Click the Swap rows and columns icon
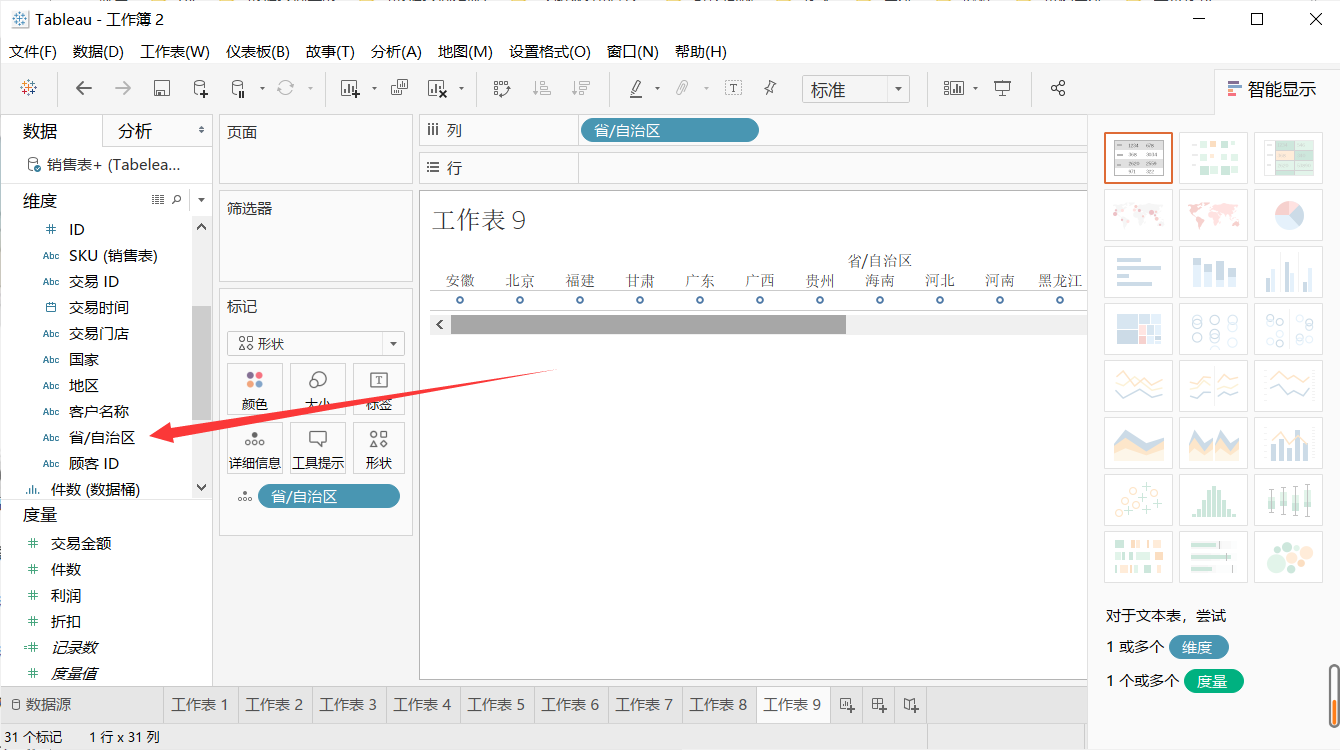The image size is (1340, 750). click(502, 89)
